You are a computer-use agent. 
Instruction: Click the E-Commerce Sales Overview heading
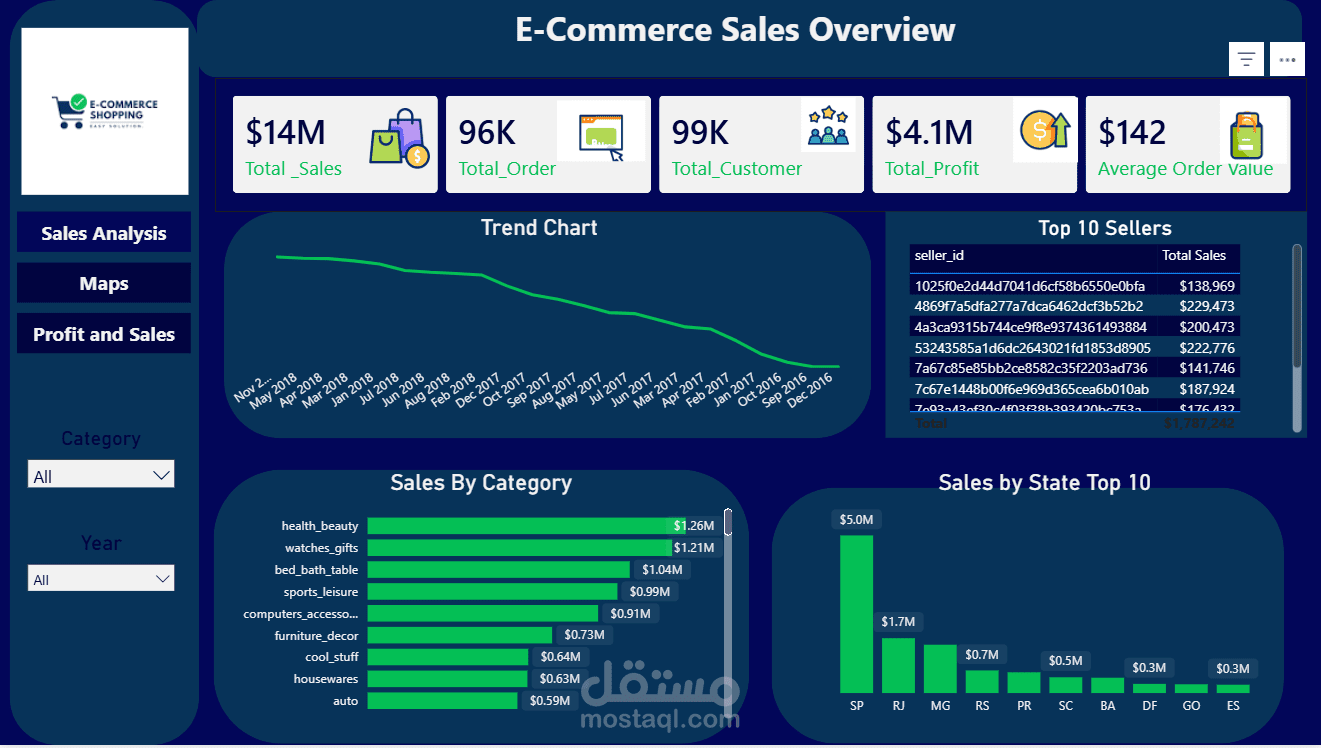[x=735, y=30]
